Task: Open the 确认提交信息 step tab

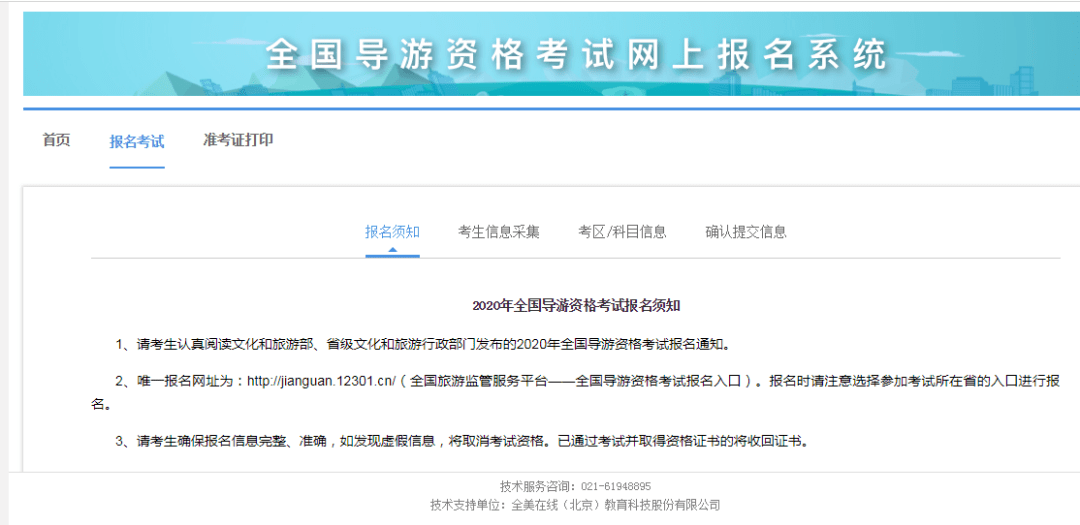Action: [746, 231]
